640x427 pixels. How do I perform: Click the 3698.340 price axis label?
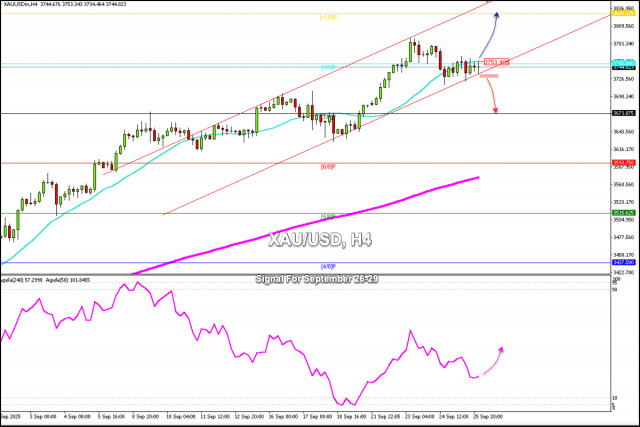pyautogui.click(x=623, y=96)
